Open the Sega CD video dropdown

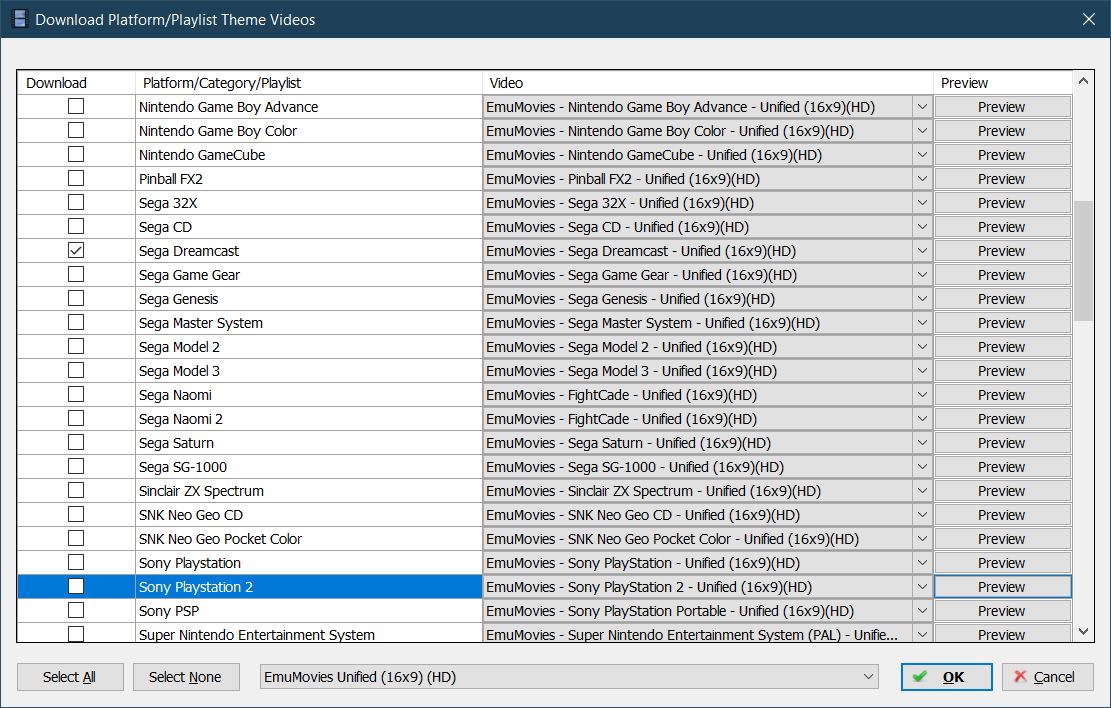click(922, 227)
